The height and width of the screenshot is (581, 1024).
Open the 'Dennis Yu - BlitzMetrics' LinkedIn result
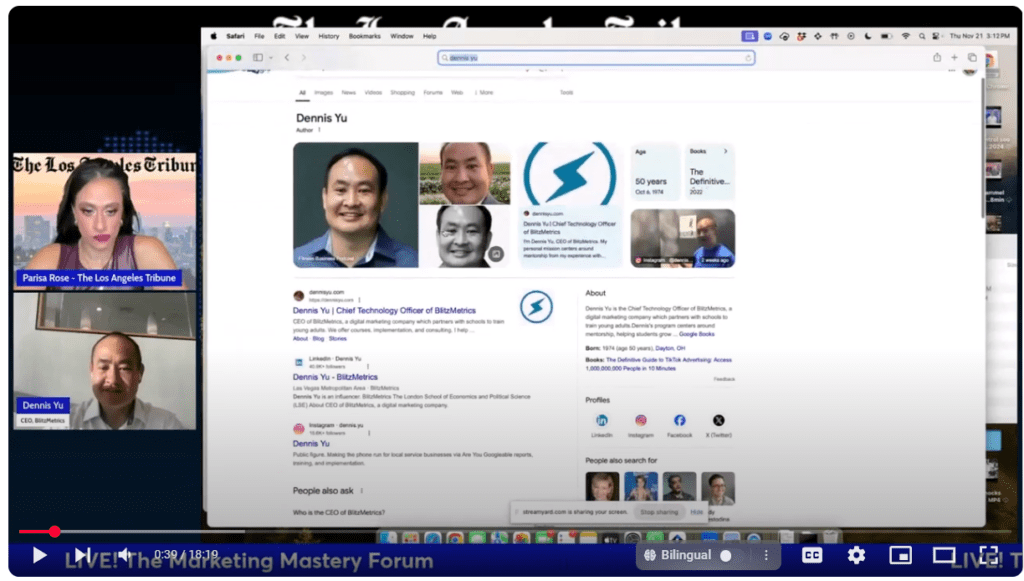336,377
